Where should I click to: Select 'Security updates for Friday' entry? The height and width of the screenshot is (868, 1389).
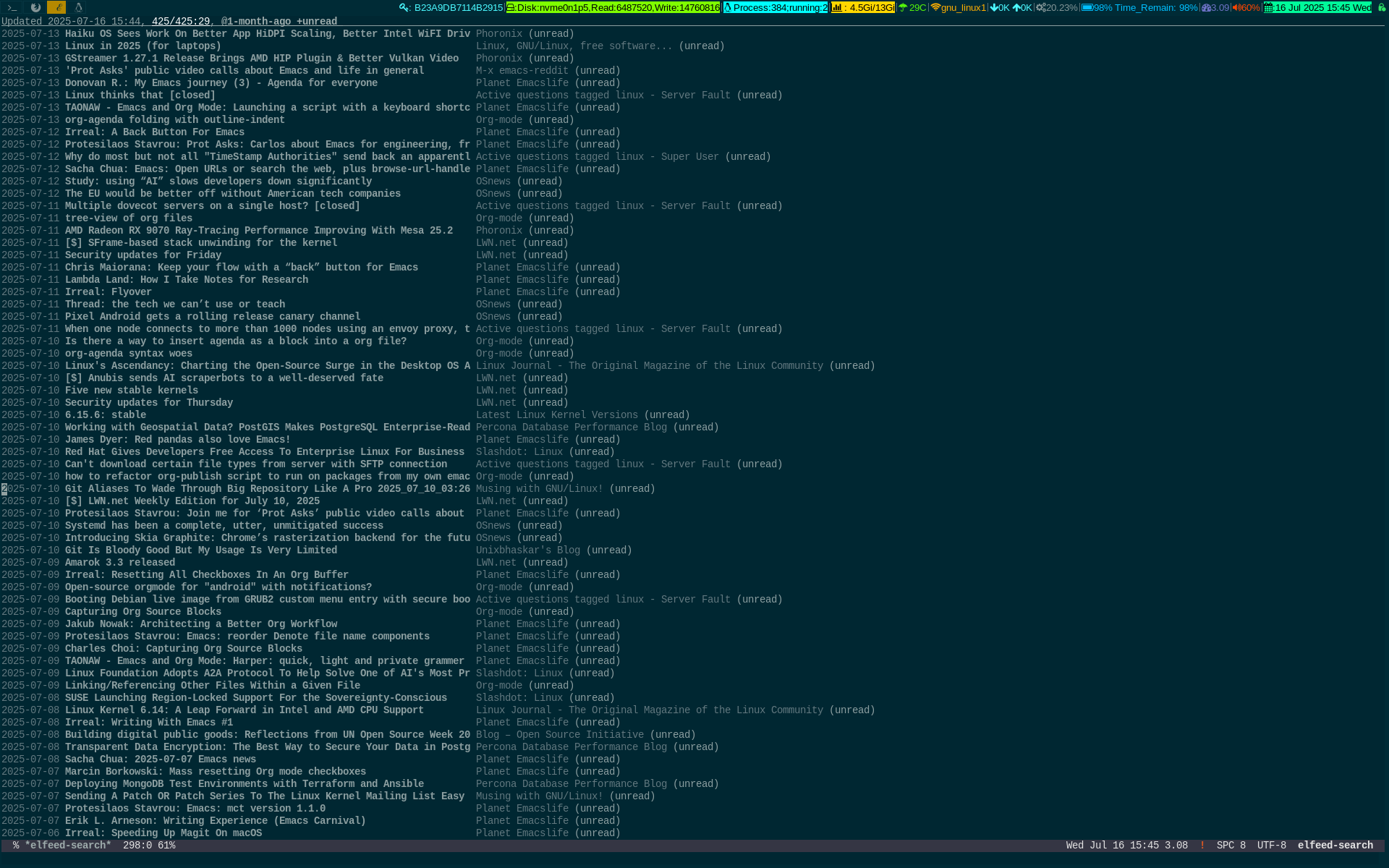point(143,255)
